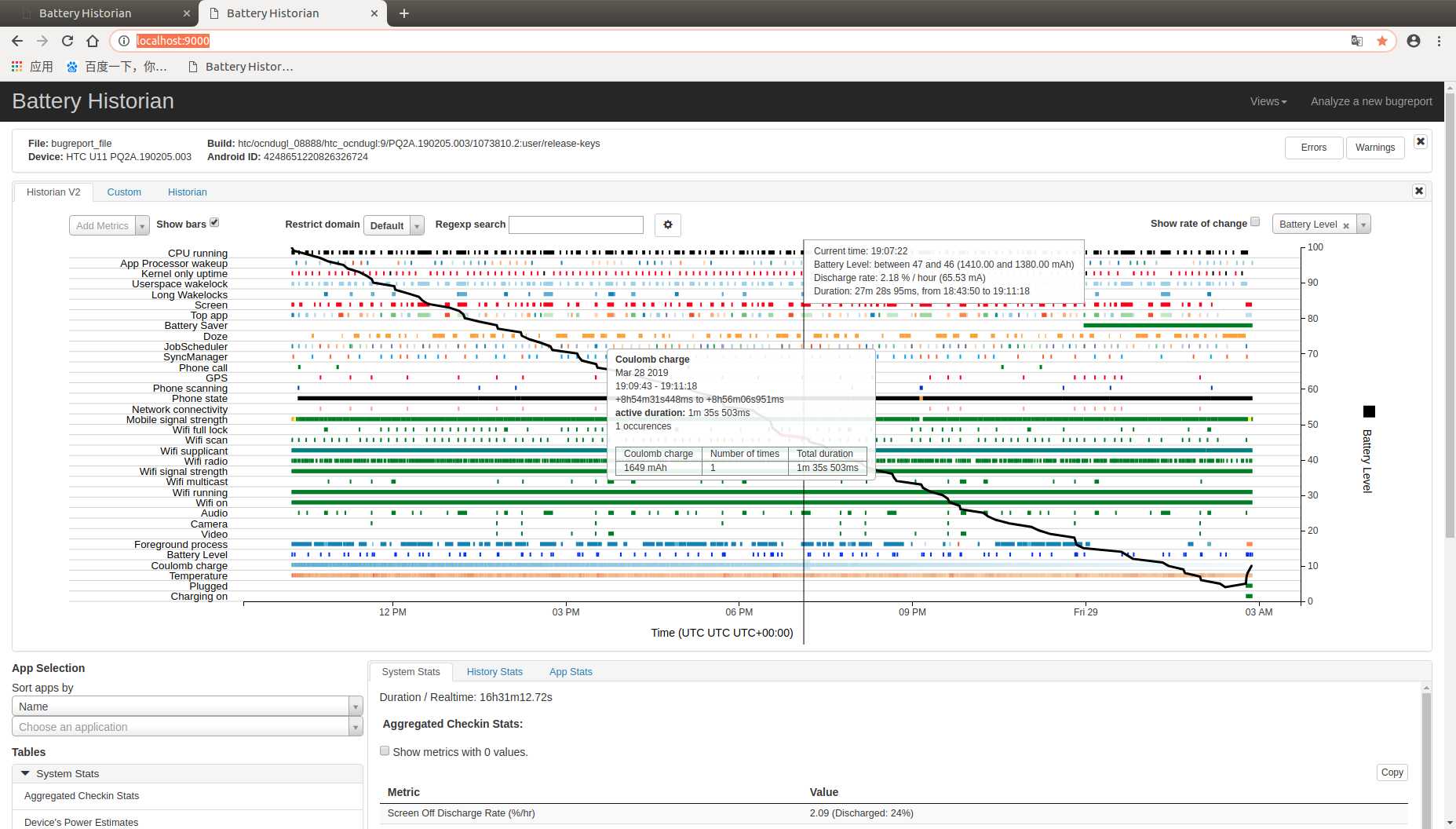The image size is (1456, 829).
Task: Click the Screen Off Discharge Rate row
Action: pos(893,813)
